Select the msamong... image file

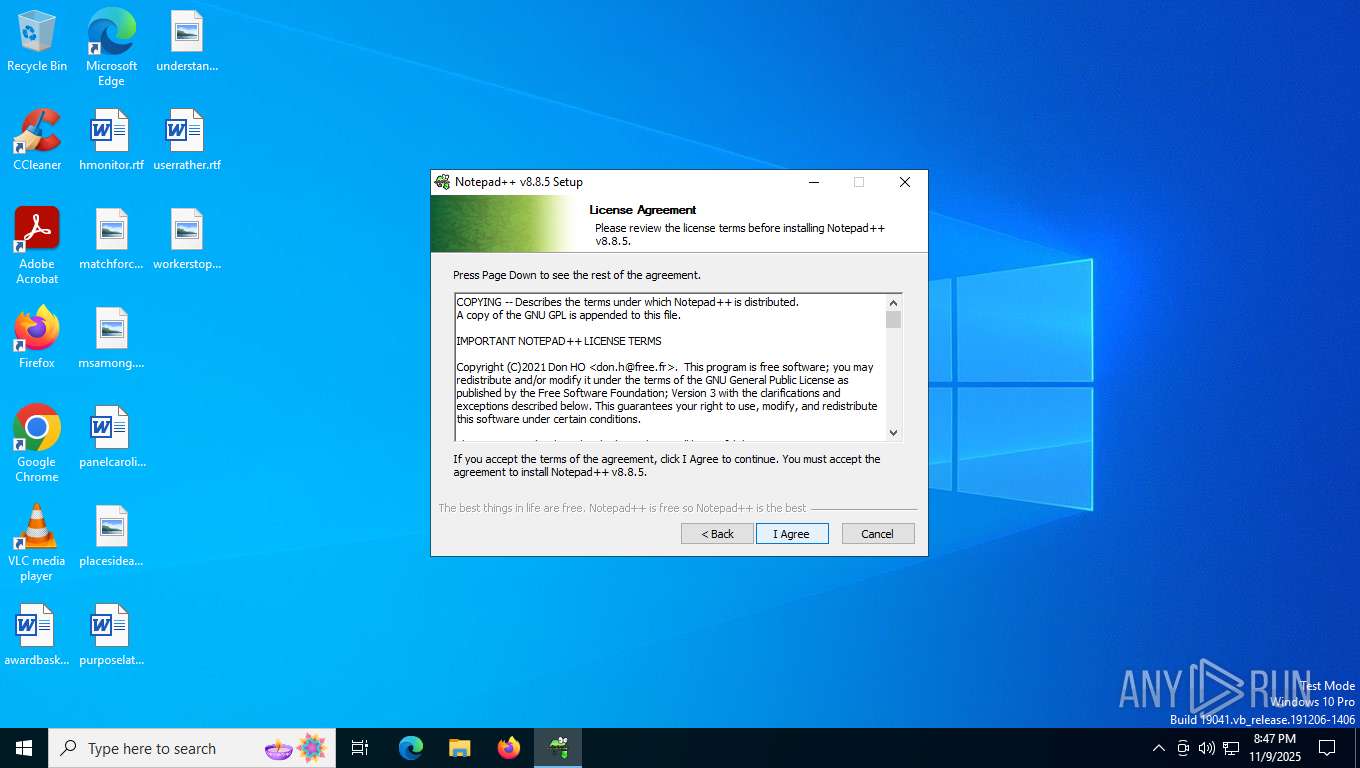111,338
